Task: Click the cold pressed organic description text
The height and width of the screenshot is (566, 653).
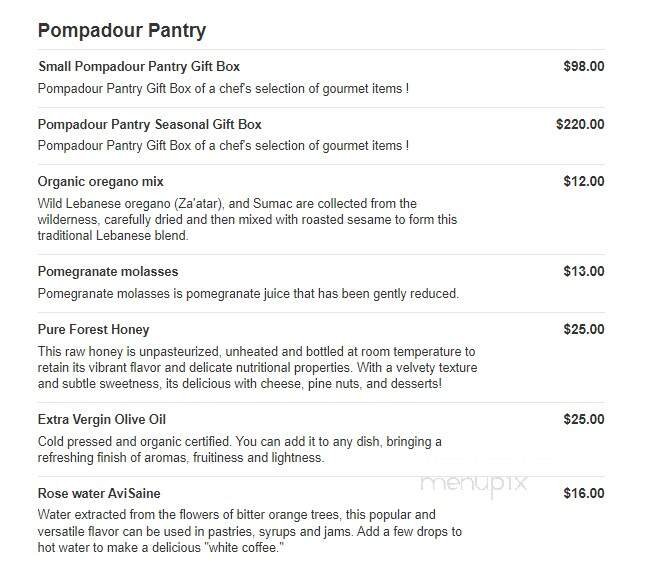Action: [225, 449]
